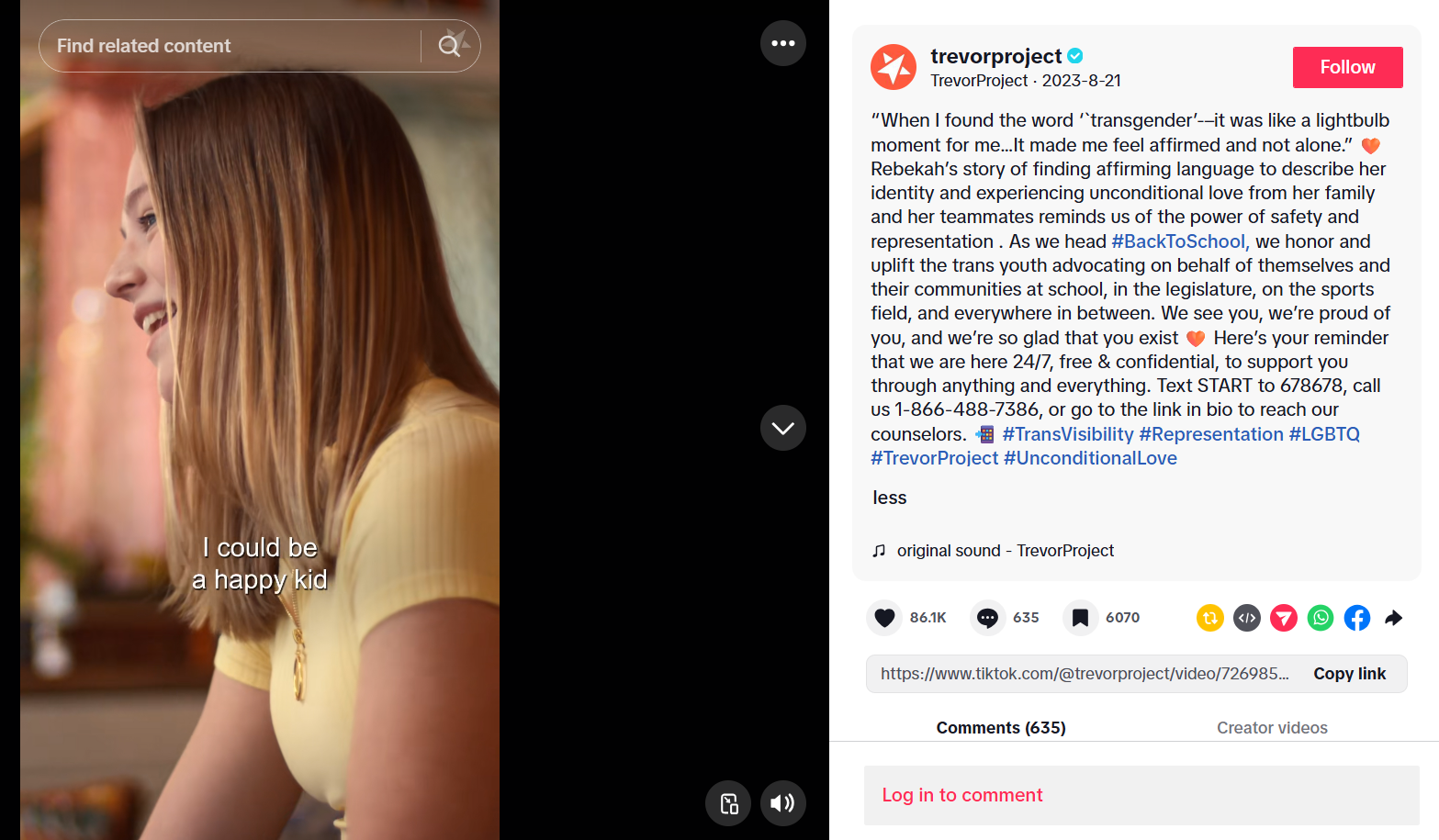Save video with the bookmark icon

tap(1080, 618)
